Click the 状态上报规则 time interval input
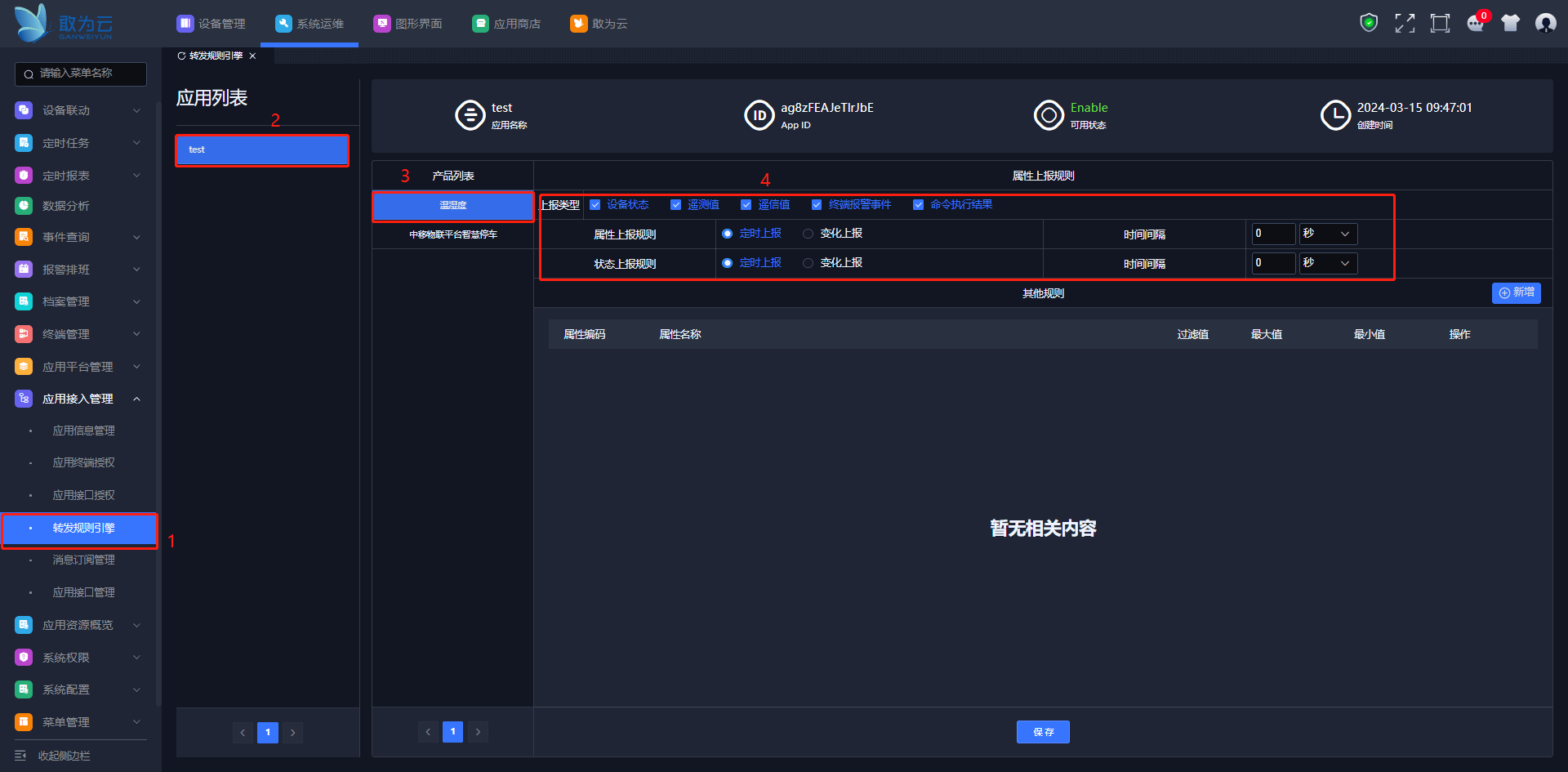 (x=1273, y=263)
